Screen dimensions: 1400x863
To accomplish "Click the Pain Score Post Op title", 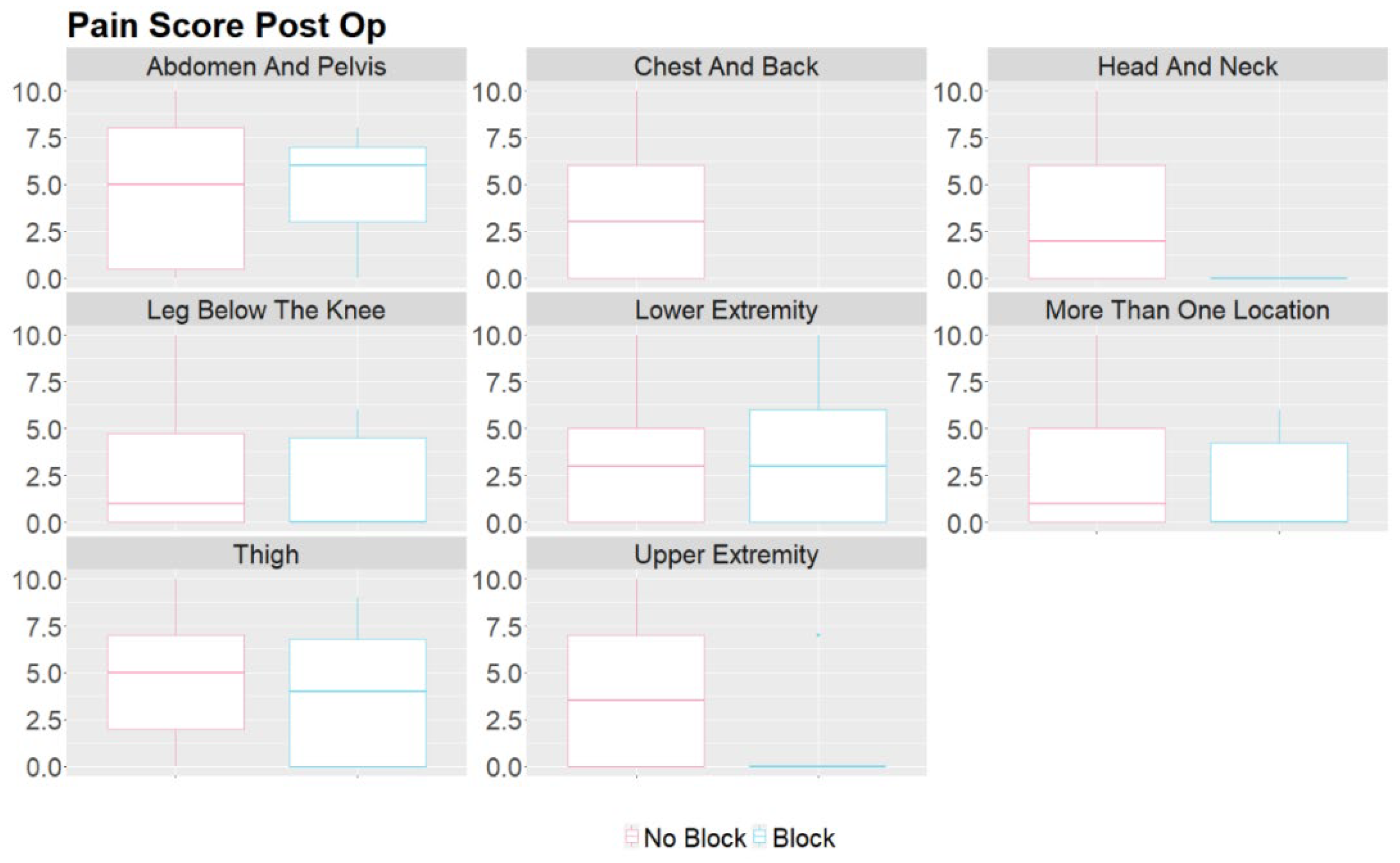I will (226, 25).
